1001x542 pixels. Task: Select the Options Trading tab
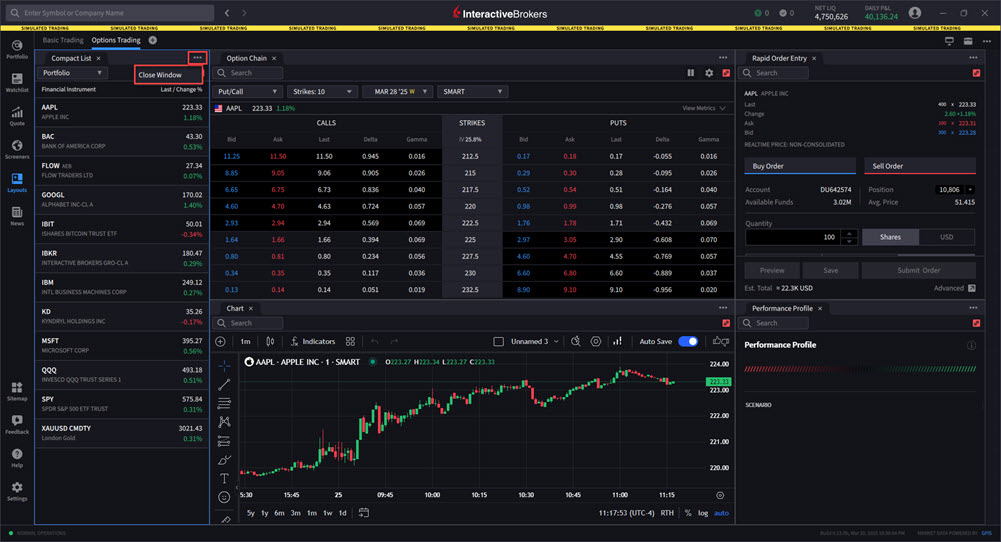tap(116, 40)
